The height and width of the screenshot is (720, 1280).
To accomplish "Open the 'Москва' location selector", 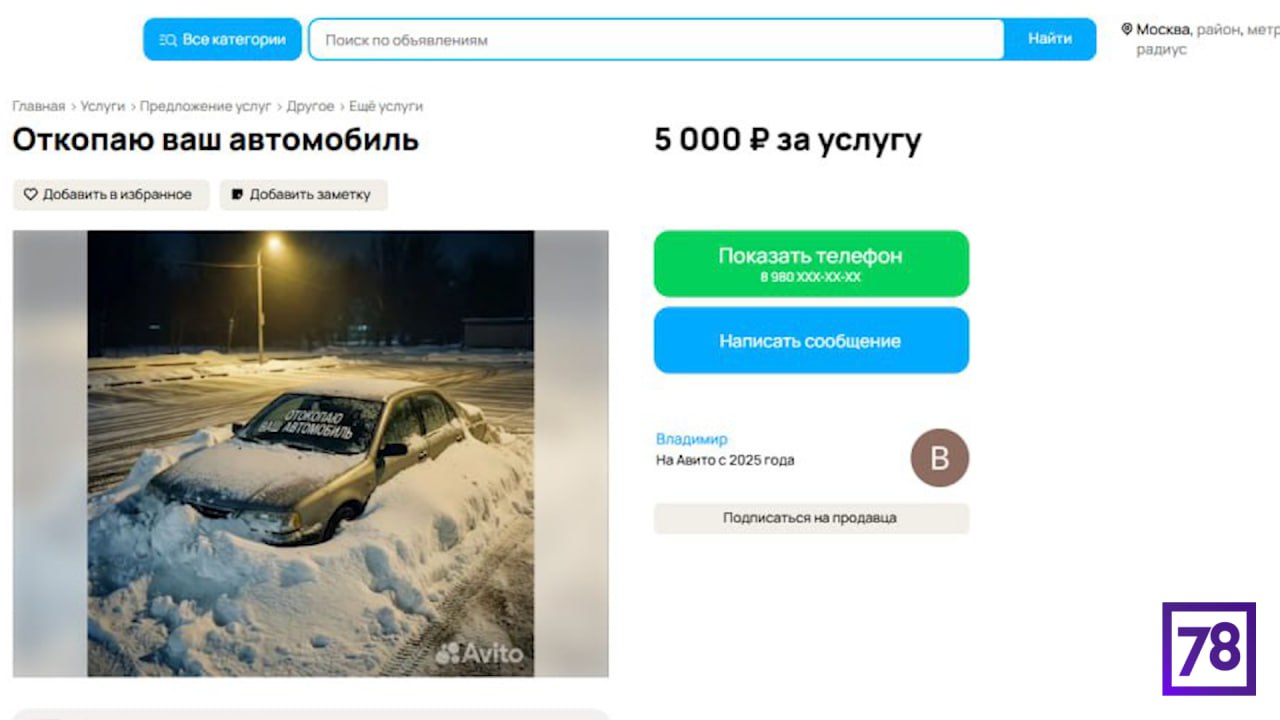I will click(x=1163, y=30).
